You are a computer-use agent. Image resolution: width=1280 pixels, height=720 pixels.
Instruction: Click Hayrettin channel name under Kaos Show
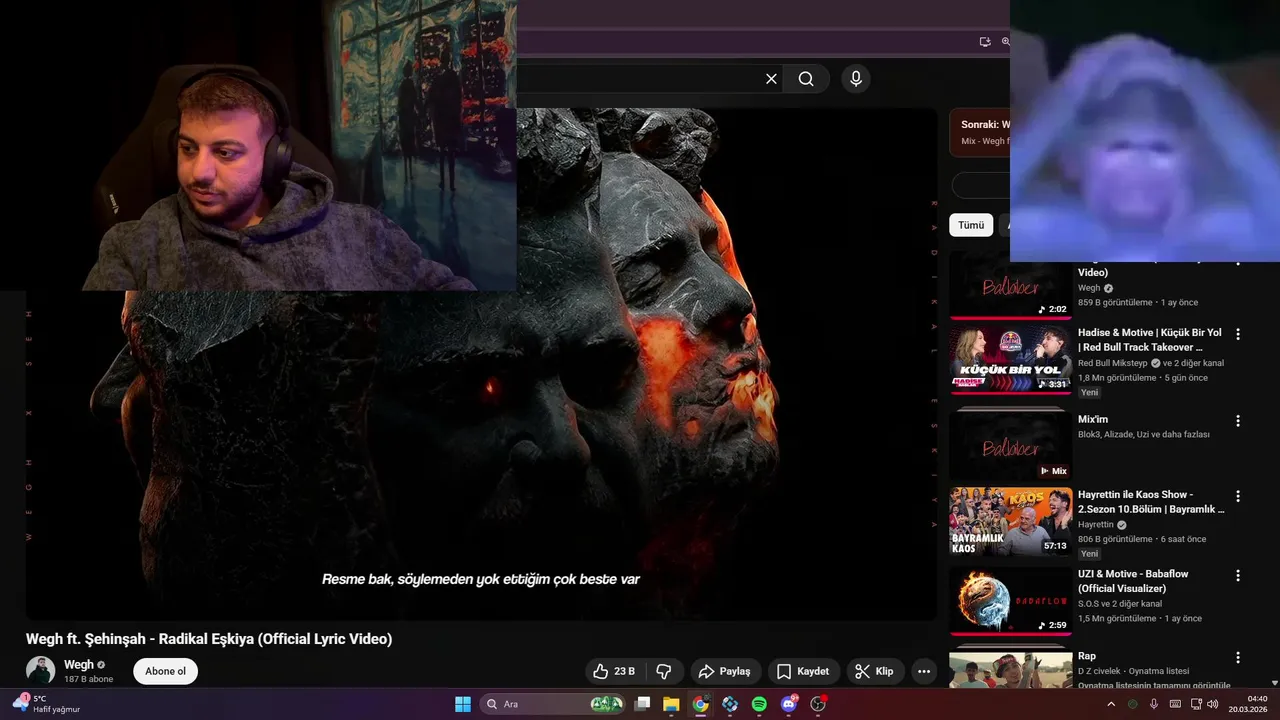[x=1096, y=525]
